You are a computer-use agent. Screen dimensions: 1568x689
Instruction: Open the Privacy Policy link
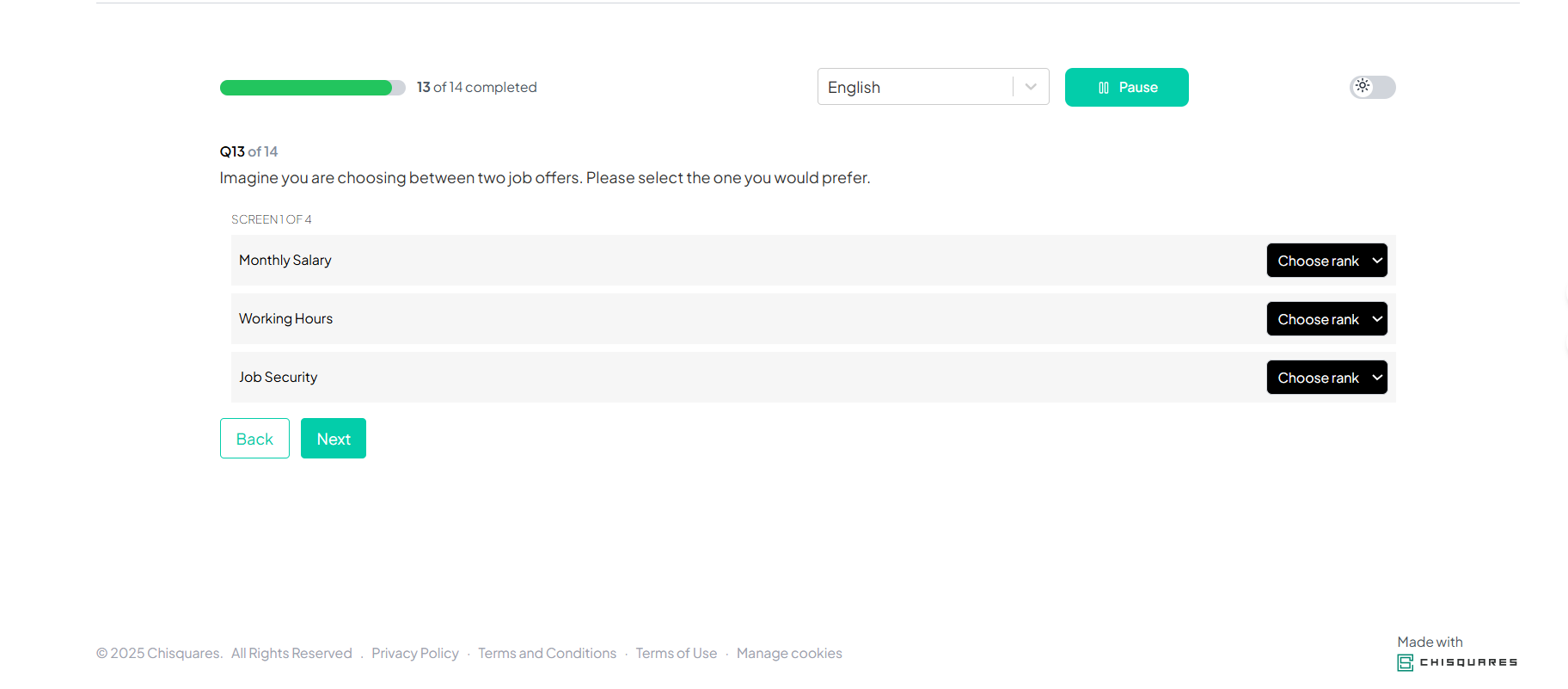pos(415,654)
